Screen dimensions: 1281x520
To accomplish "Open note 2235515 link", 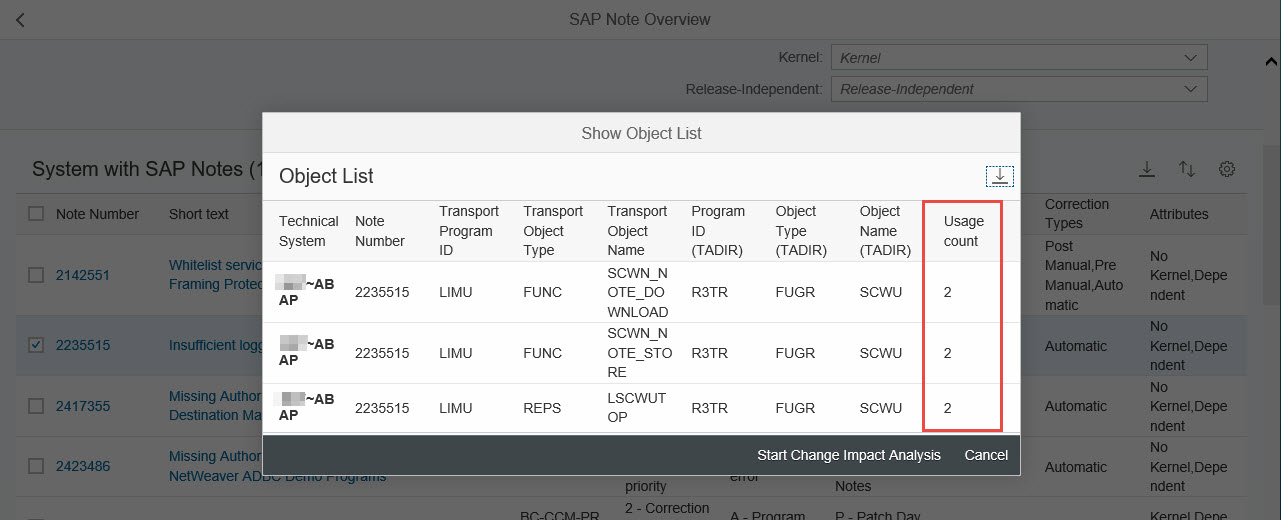I will [x=83, y=345].
